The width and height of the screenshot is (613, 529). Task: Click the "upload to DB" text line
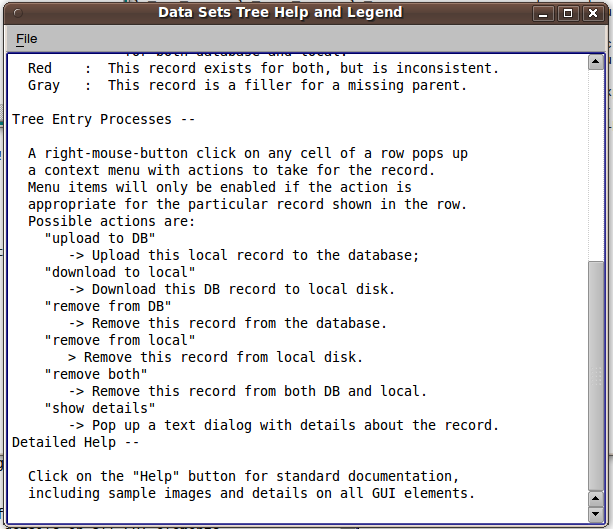pos(100,238)
